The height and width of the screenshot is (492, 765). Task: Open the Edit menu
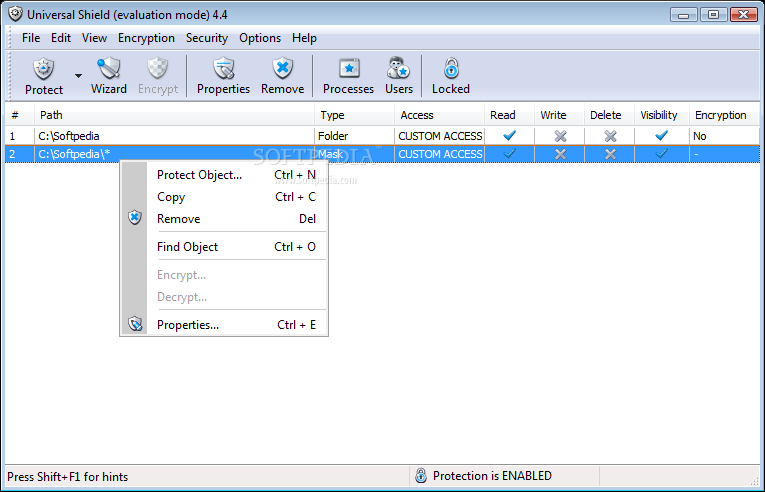(61, 38)
